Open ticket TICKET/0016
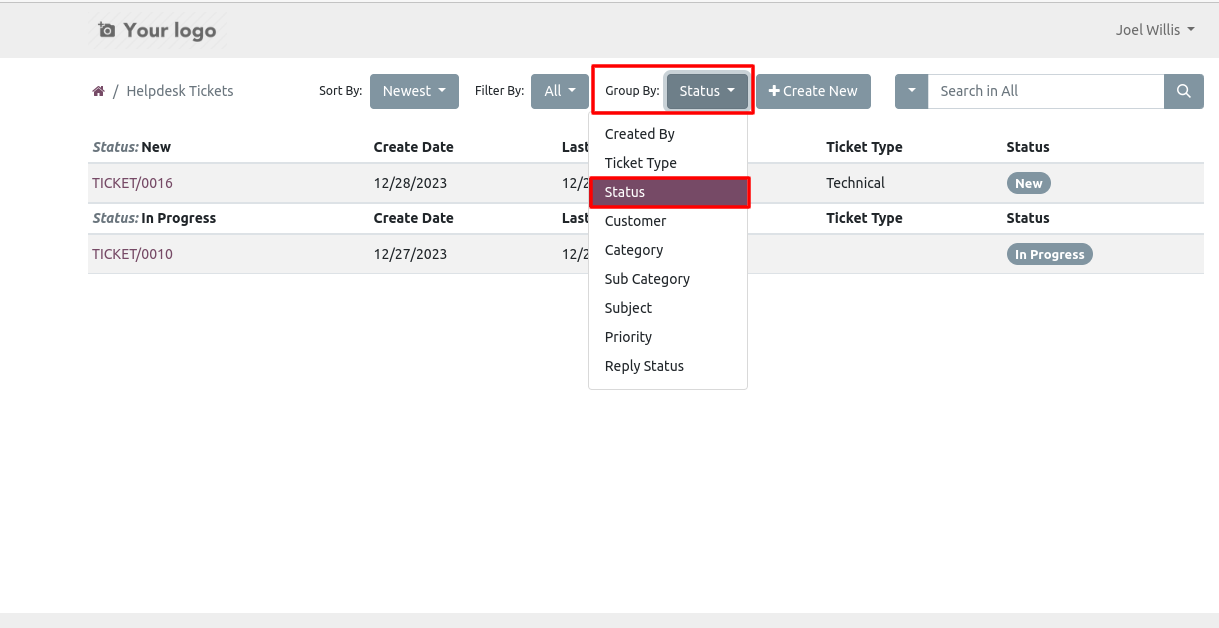1219x628 pixels. pyautogui.click(x=132, y=183)
